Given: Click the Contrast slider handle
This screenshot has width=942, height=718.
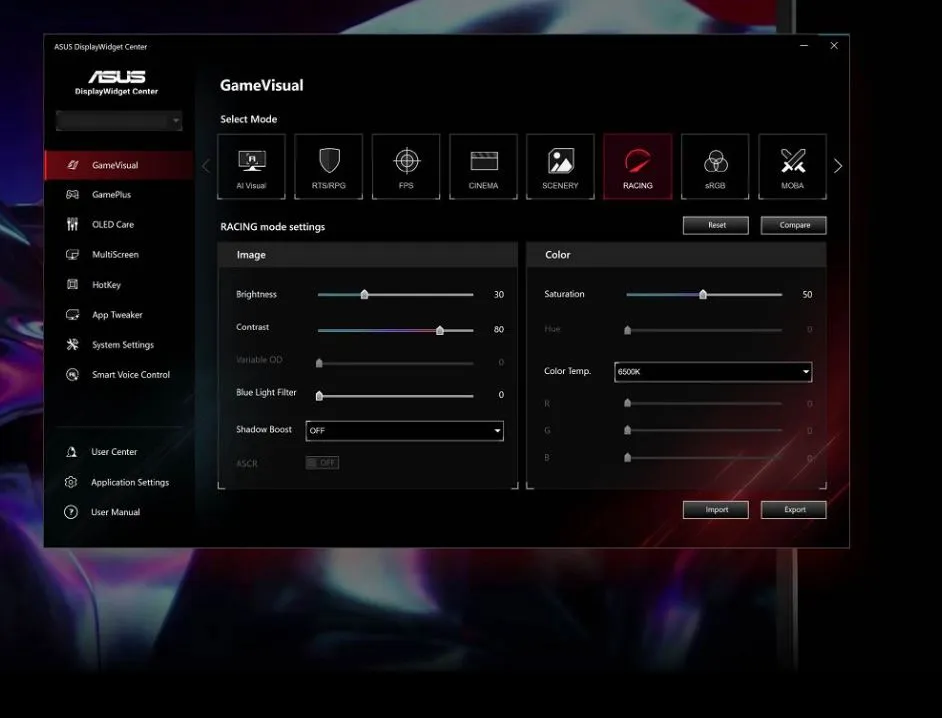Looking at the screenshot, I should click(x=440, y=330).
